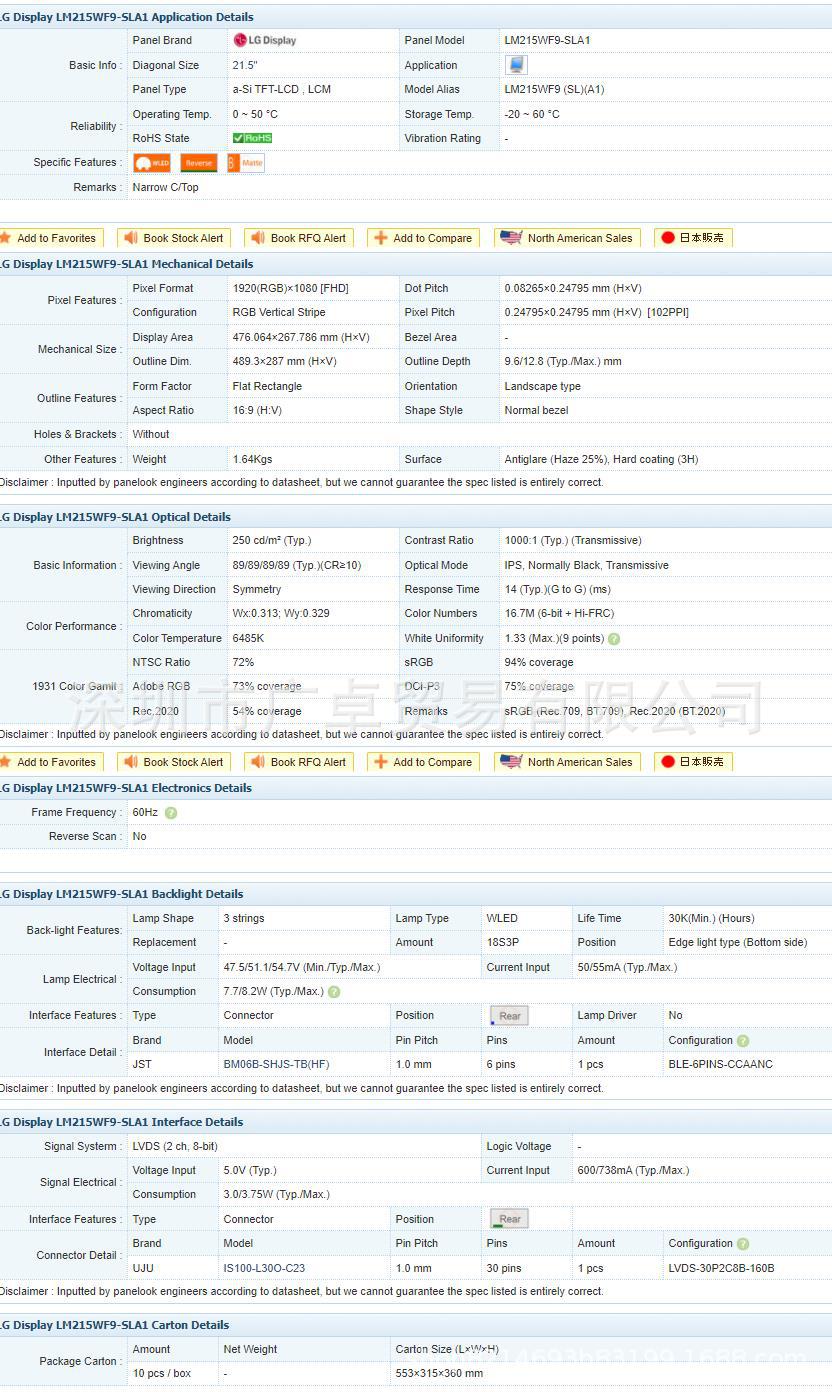Viewport: 832px width, 1392px height.
Task: Click Book RFQ Alert under Optical Details
Action: [299, 762]
